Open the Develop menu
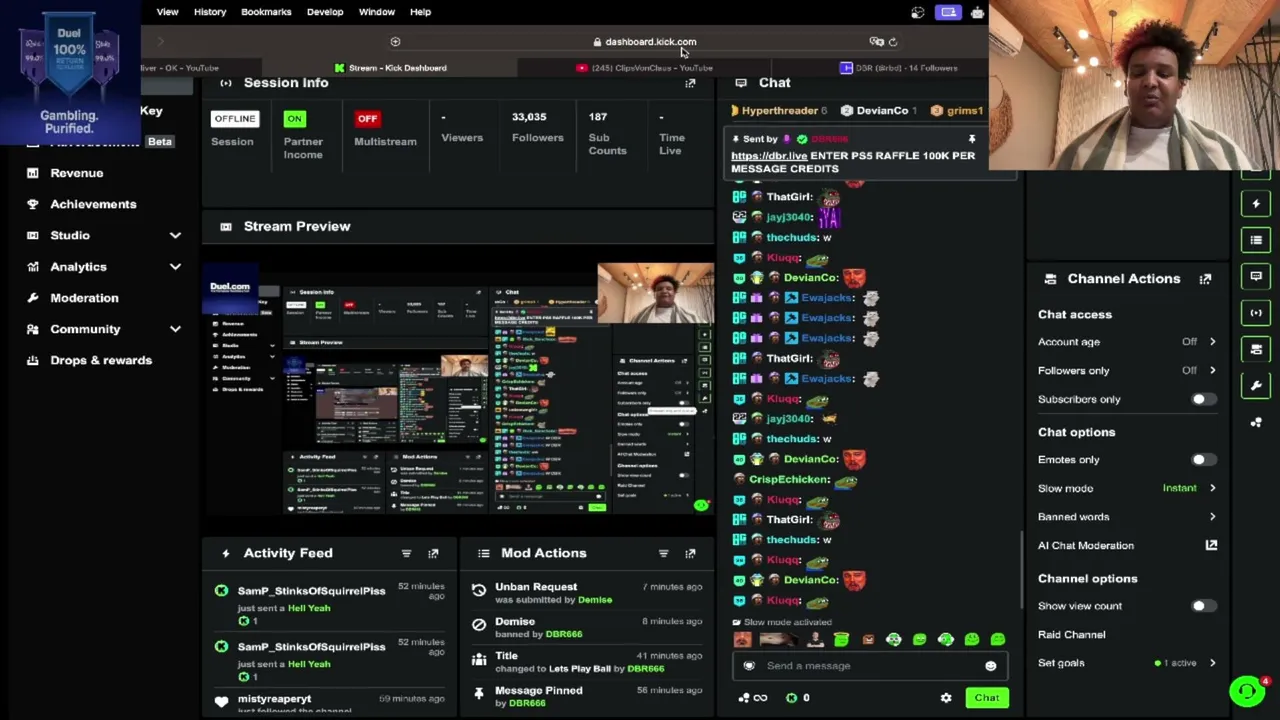This screenshot has height=720, width=1280. (x=325, y=12)
